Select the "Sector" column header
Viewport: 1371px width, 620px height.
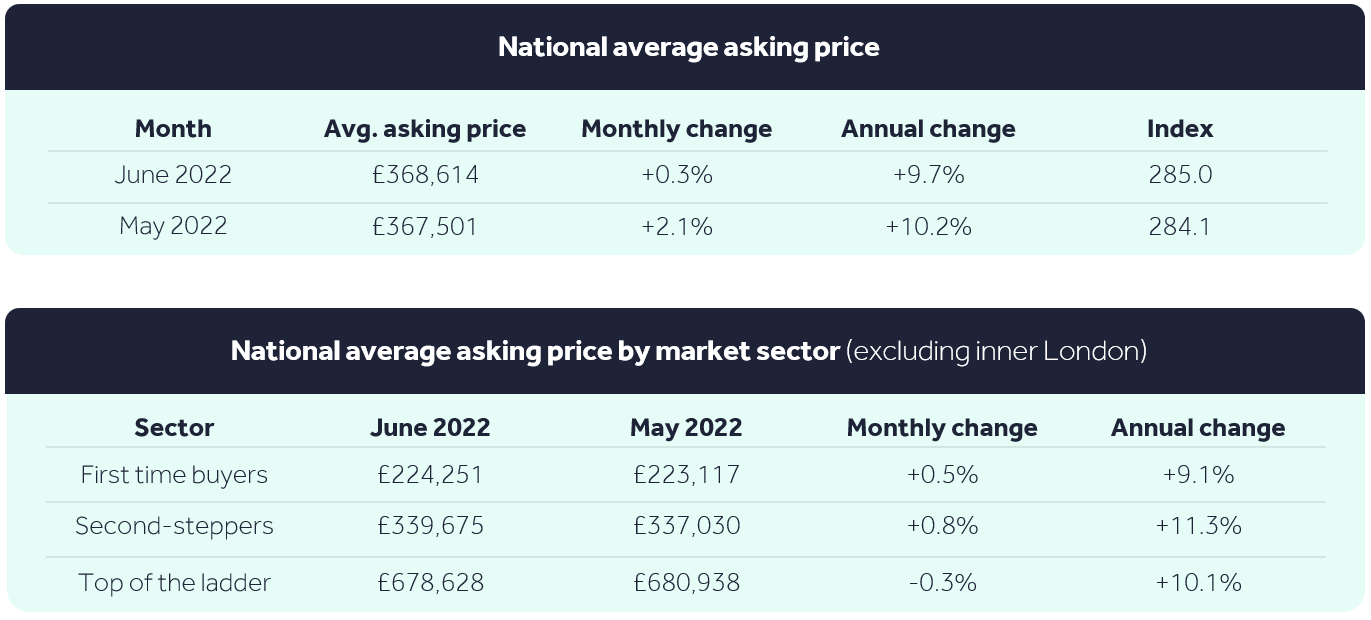click(x=174, y=428)
